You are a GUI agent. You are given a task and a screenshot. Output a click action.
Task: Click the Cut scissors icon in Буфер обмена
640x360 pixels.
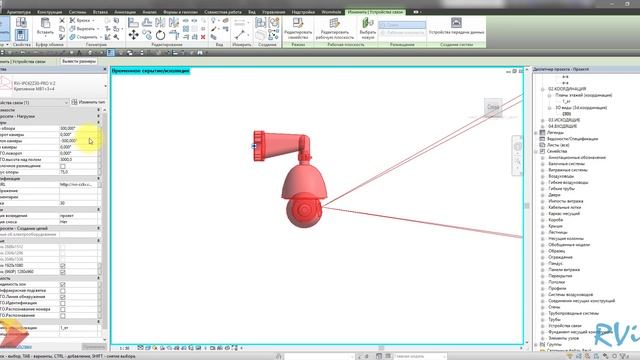click(62, 20)
